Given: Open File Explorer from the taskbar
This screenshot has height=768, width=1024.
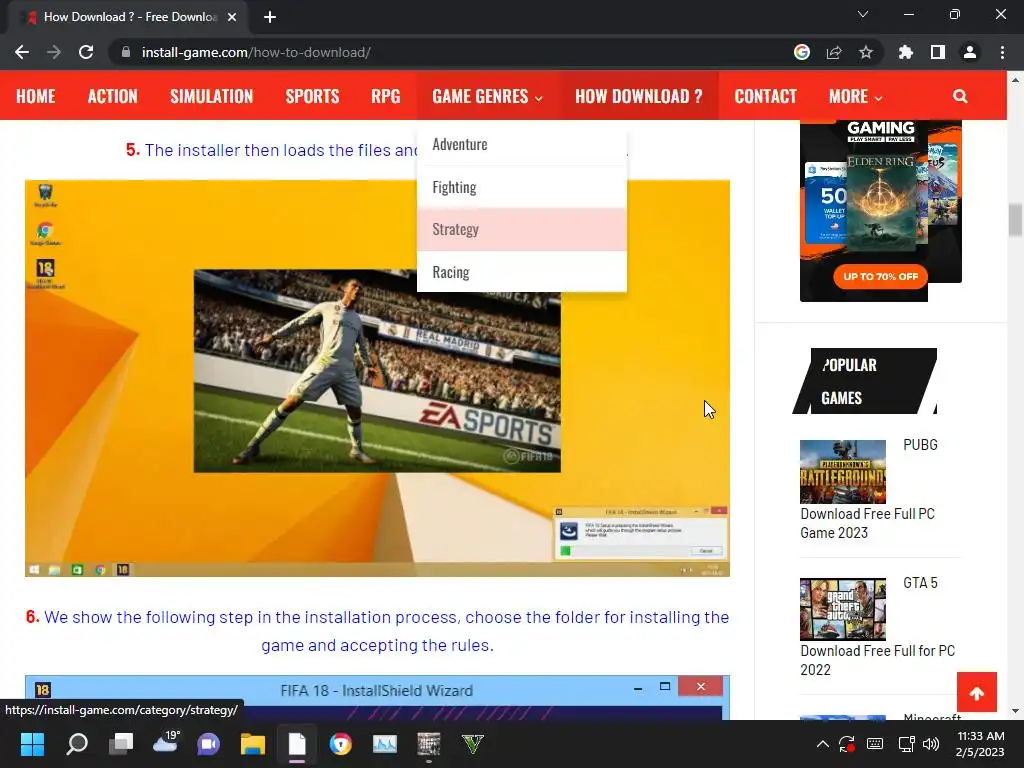Looking at the screenshot, I should [x=253, y=744].
